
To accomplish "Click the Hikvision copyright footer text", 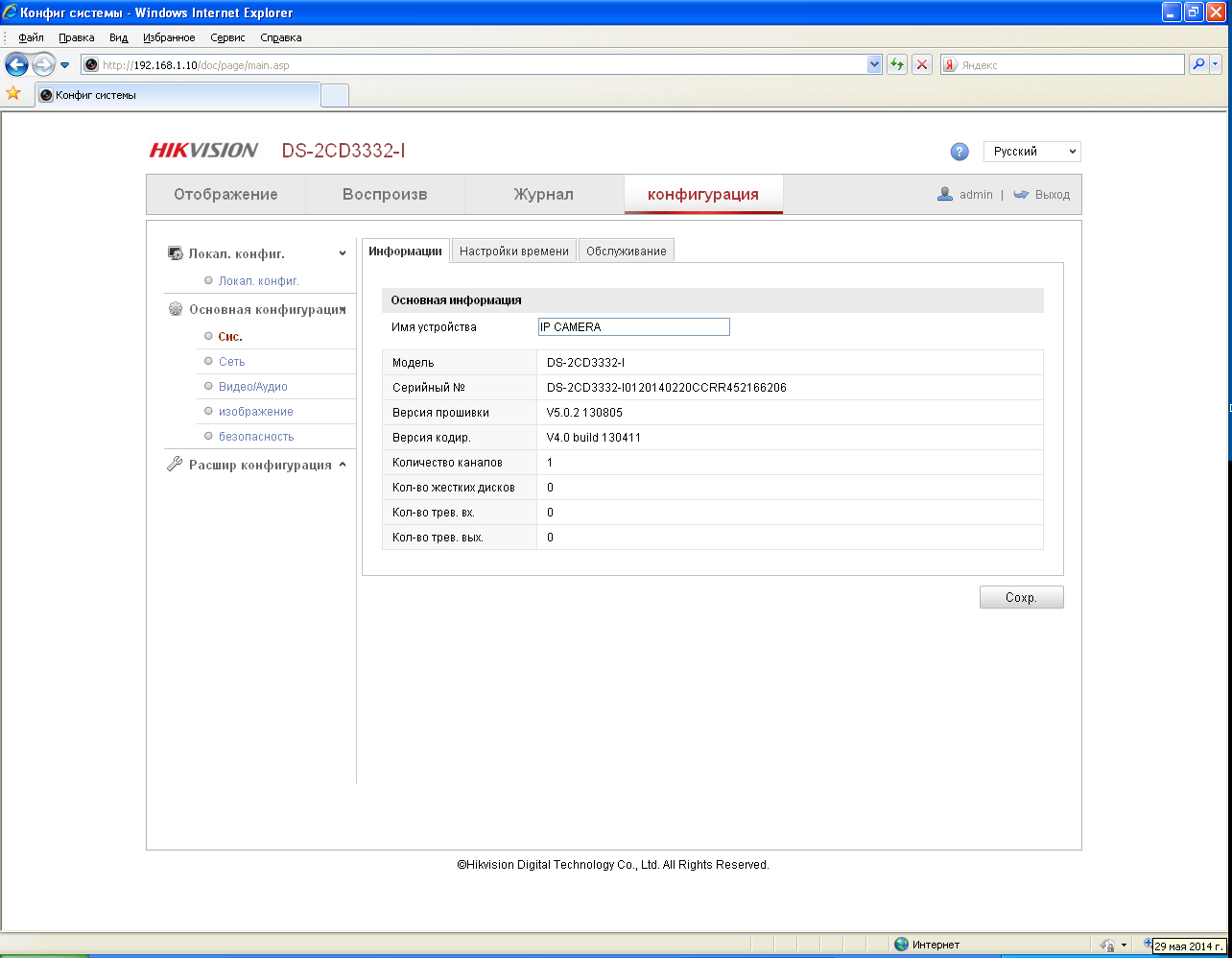I will [613, 865].
